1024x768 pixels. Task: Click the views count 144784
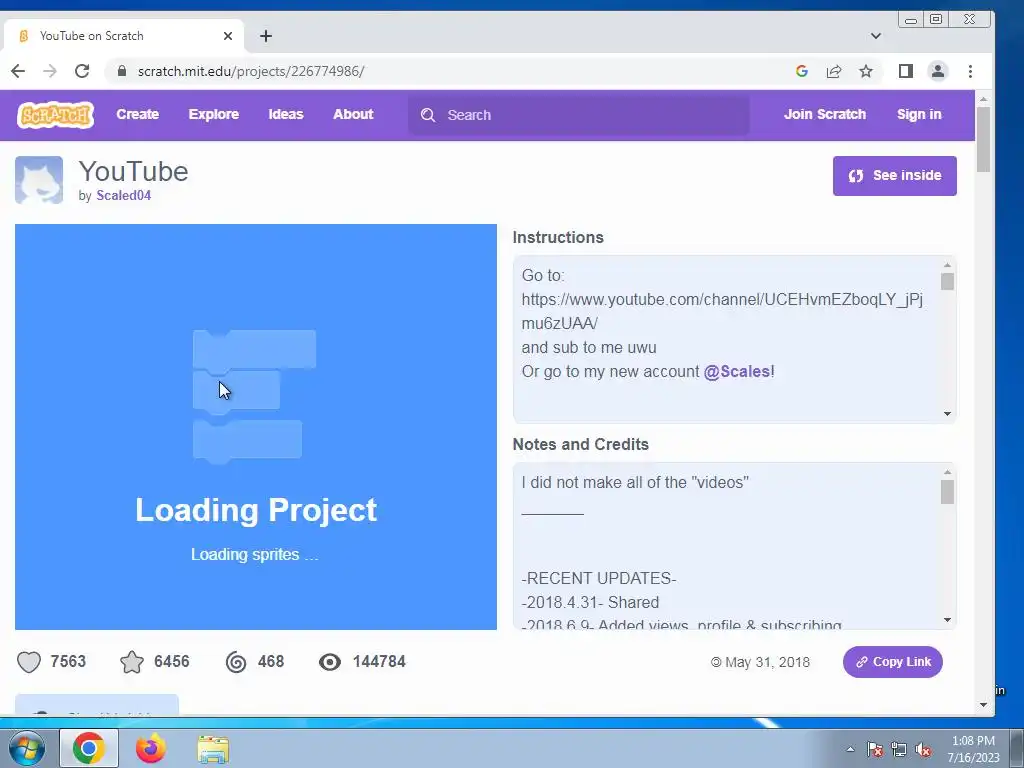(x=379, y=662)
